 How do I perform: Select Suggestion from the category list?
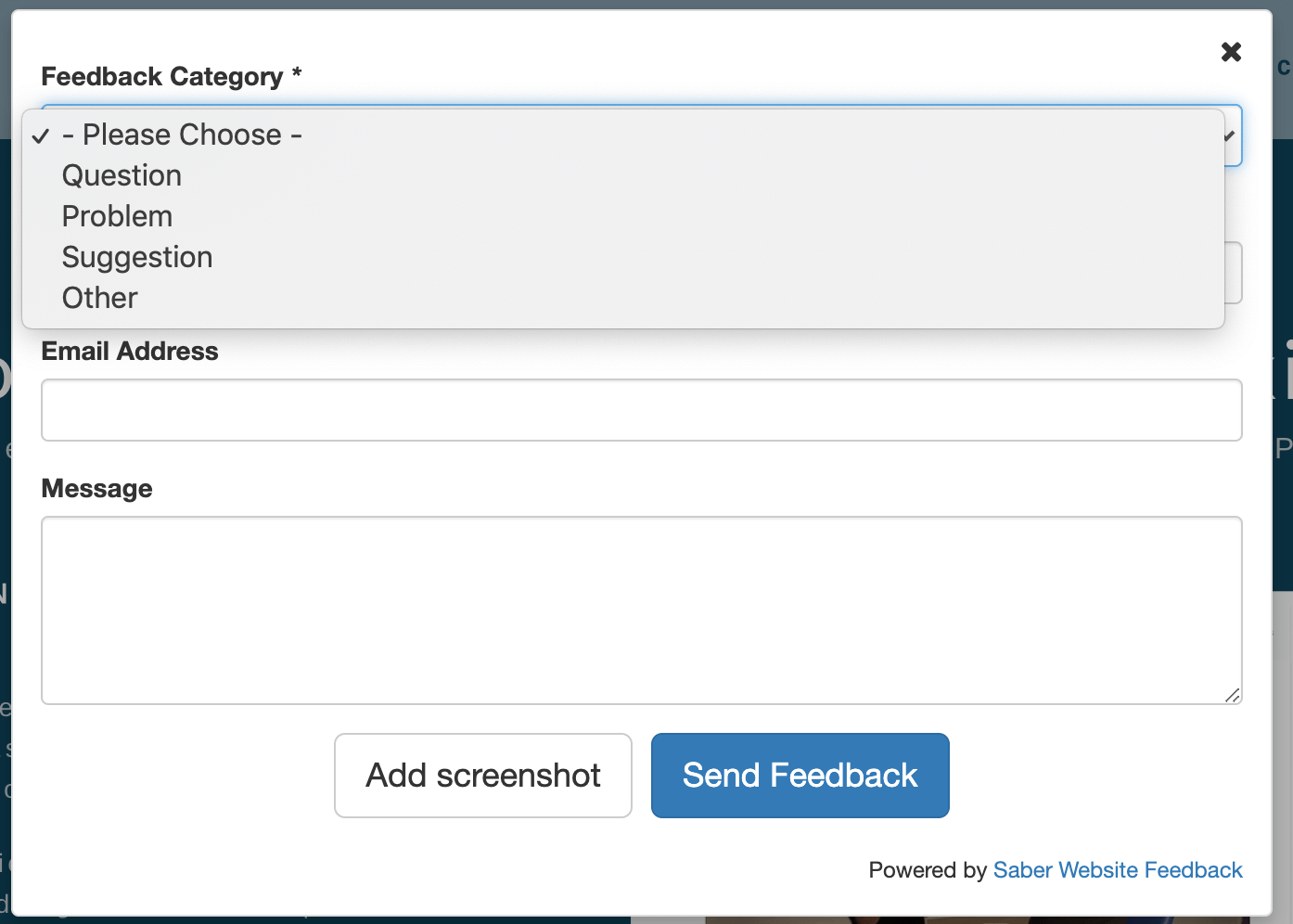click(x=137, y=257)
